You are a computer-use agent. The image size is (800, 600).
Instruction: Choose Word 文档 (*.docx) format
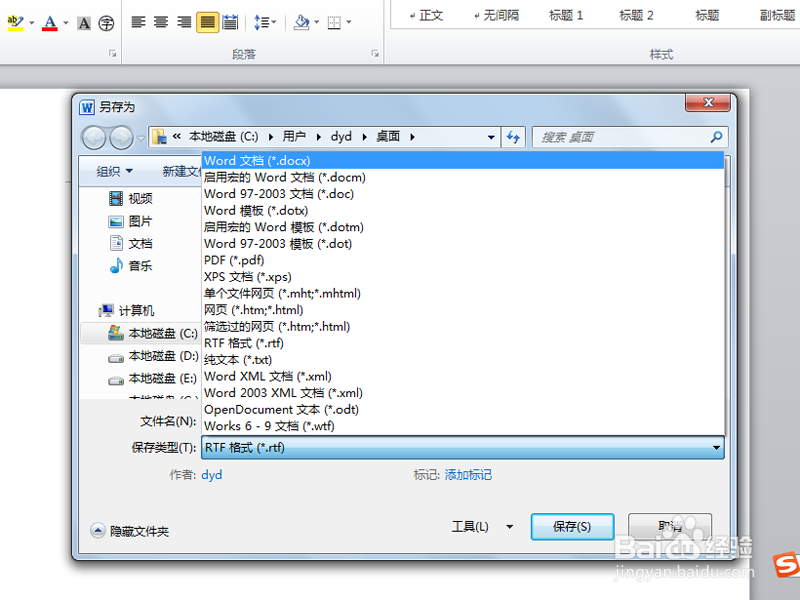pyautogui.click(x=463, y=161)
